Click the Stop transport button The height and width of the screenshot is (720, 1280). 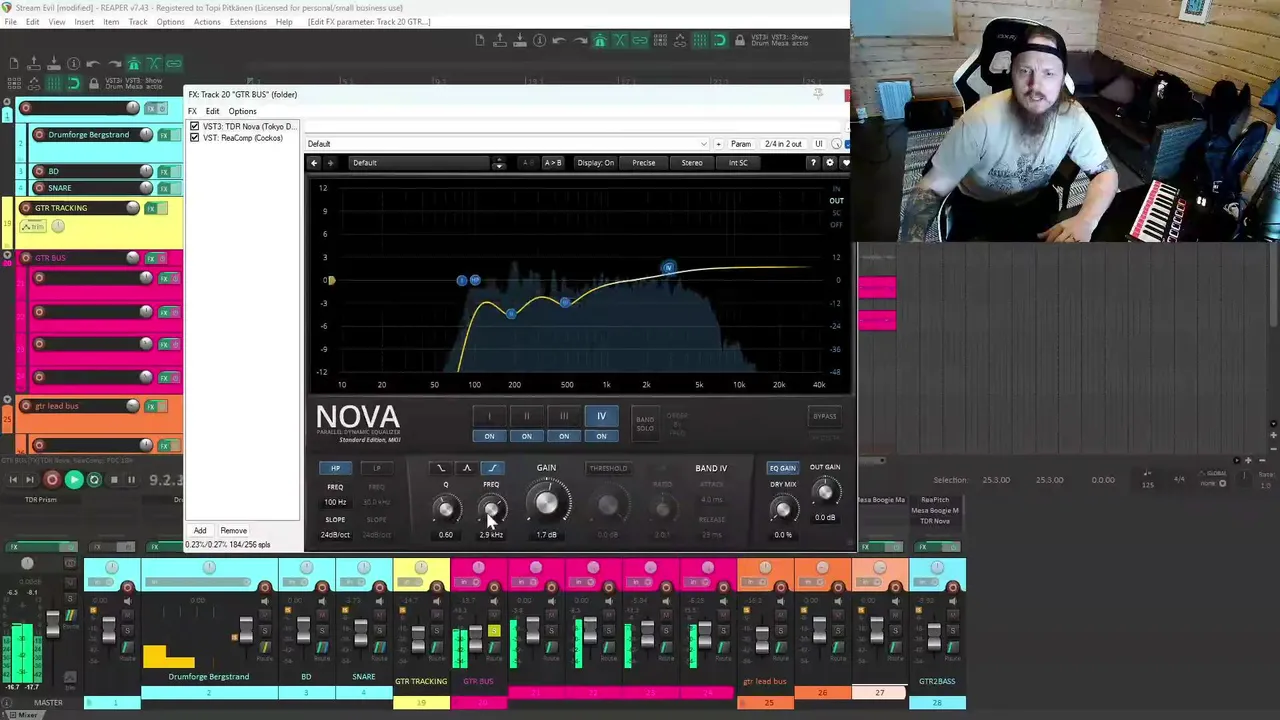coord(113,480)
